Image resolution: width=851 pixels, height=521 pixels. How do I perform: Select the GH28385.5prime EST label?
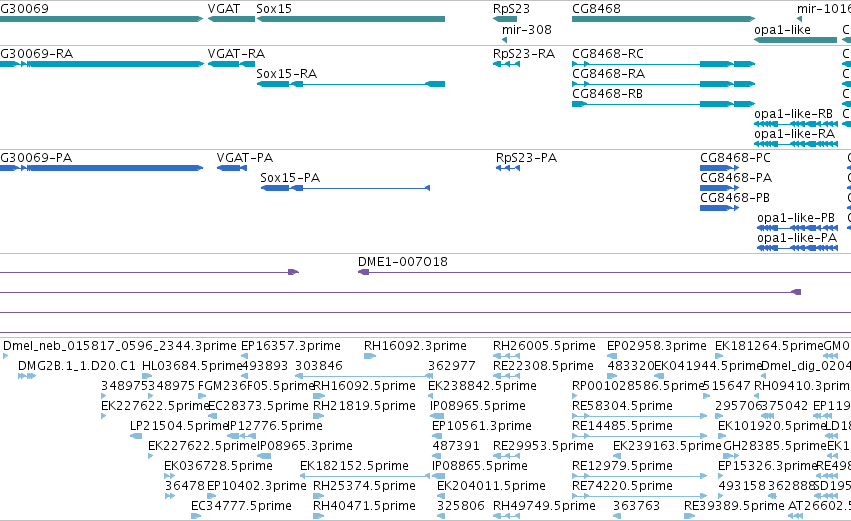[x=775, y=446]
